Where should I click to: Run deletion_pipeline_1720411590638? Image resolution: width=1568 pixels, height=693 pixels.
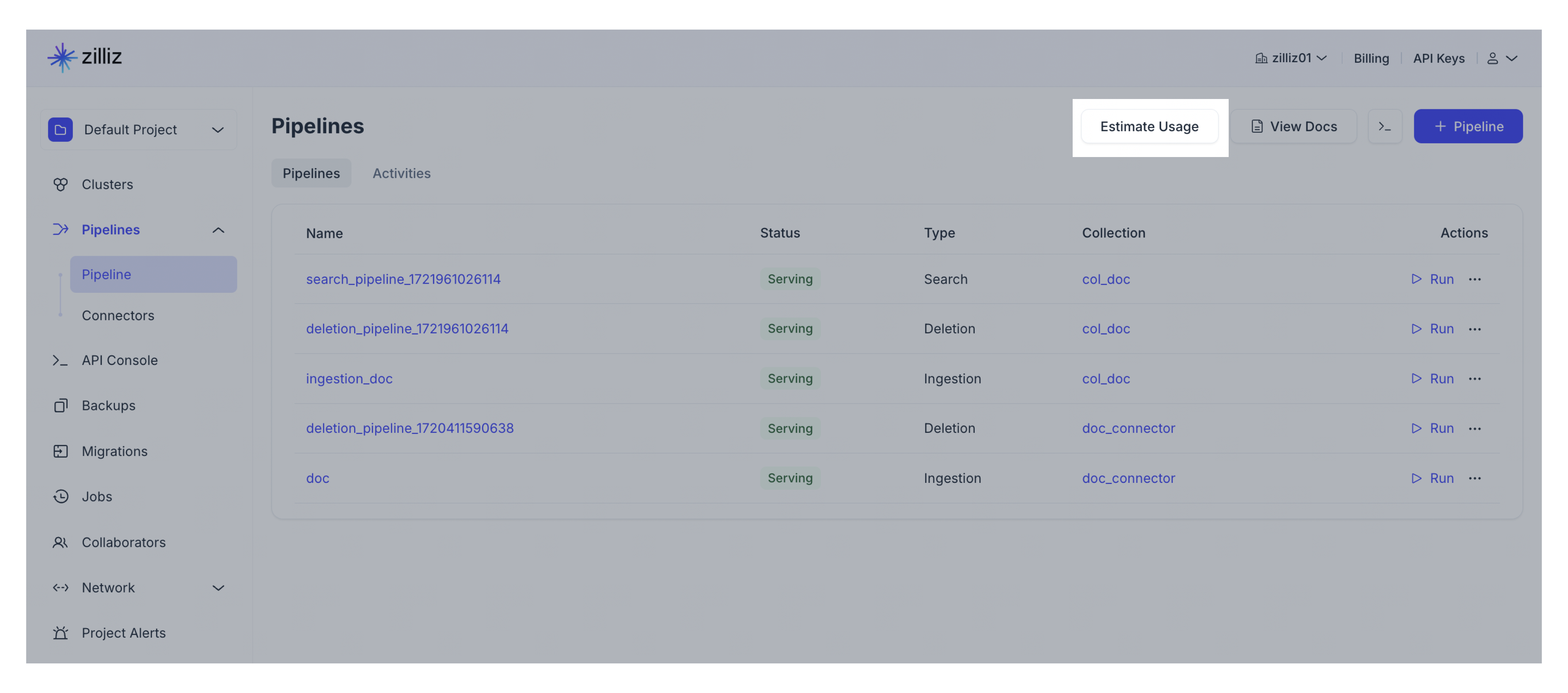pos(1432,428)
